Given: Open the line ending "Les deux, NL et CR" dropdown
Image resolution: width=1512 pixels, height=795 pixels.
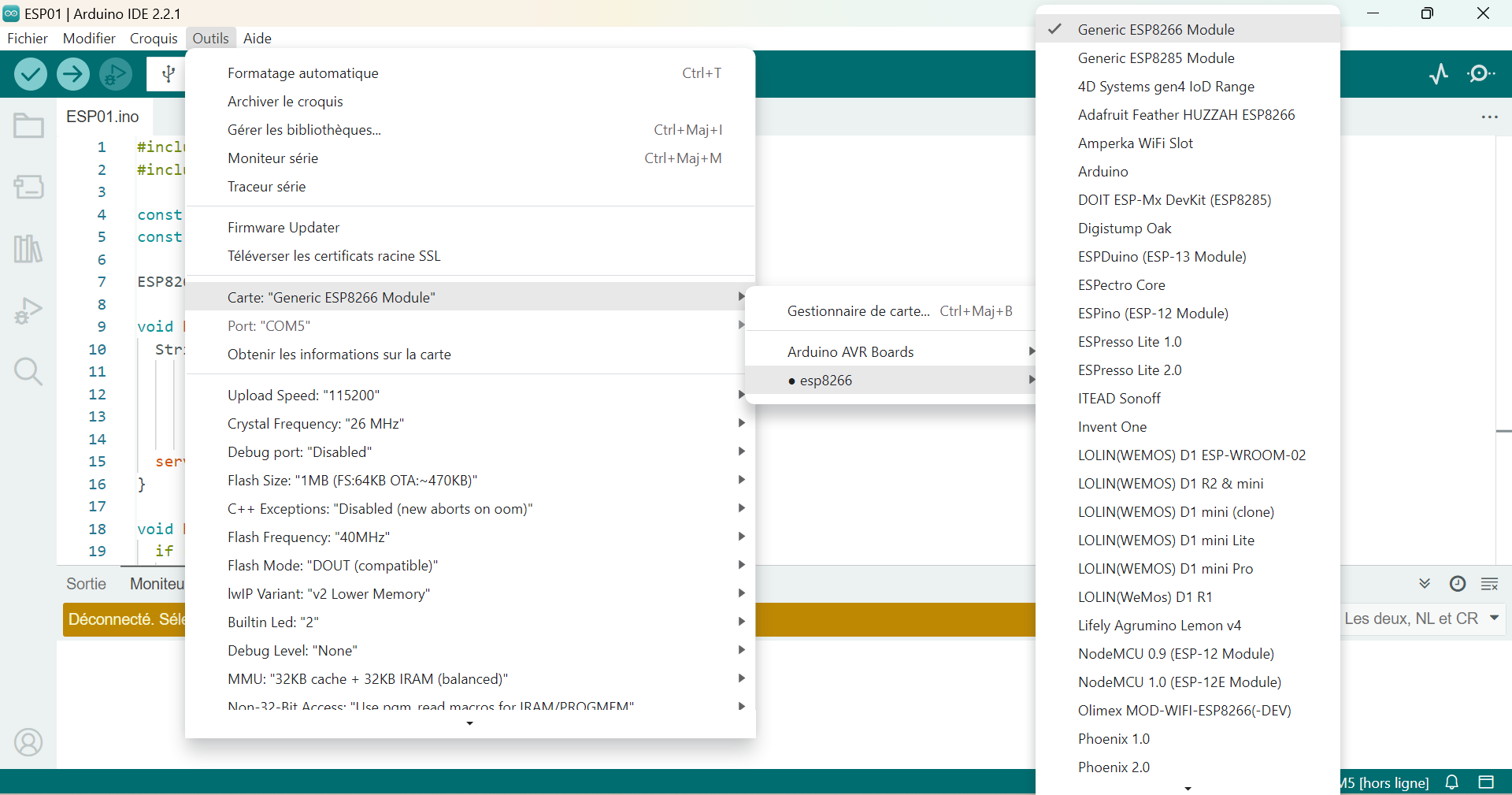Looking at the screenshot, I should pyautogui.click(x=1422, y=619).
